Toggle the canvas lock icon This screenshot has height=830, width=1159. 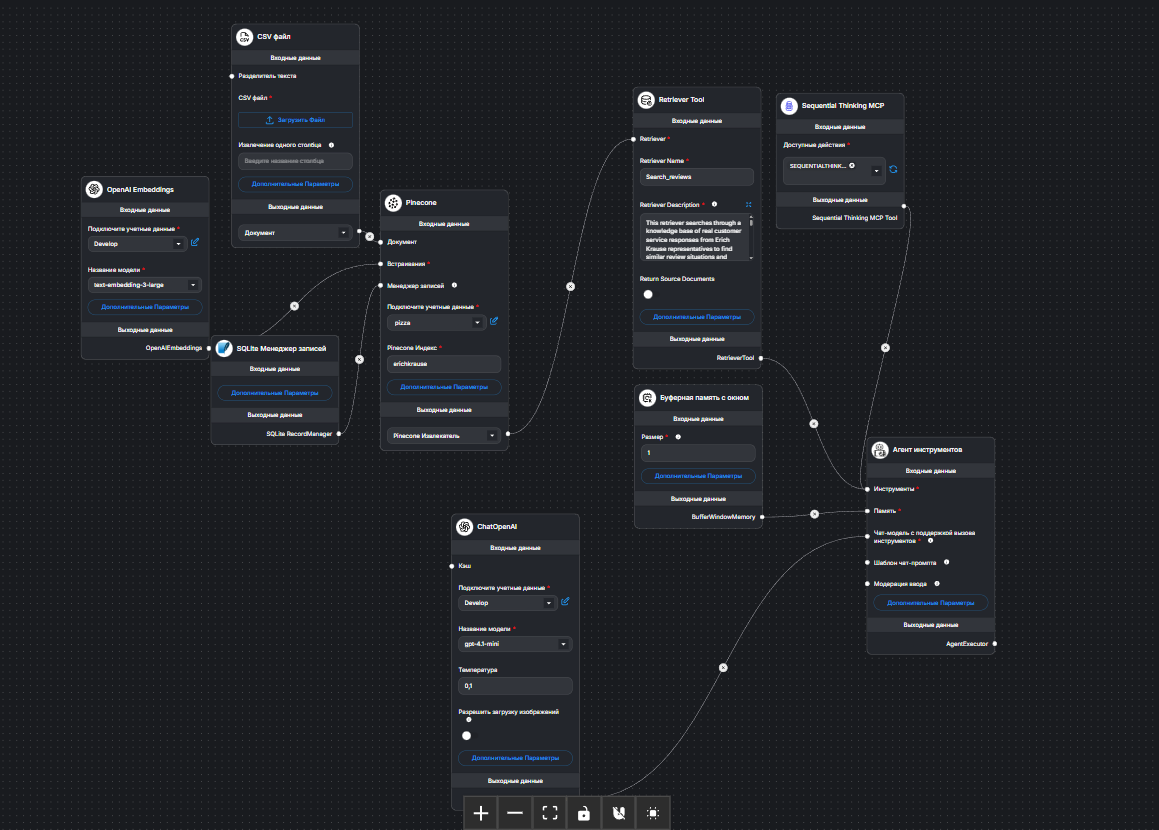(x=584, y=813)
